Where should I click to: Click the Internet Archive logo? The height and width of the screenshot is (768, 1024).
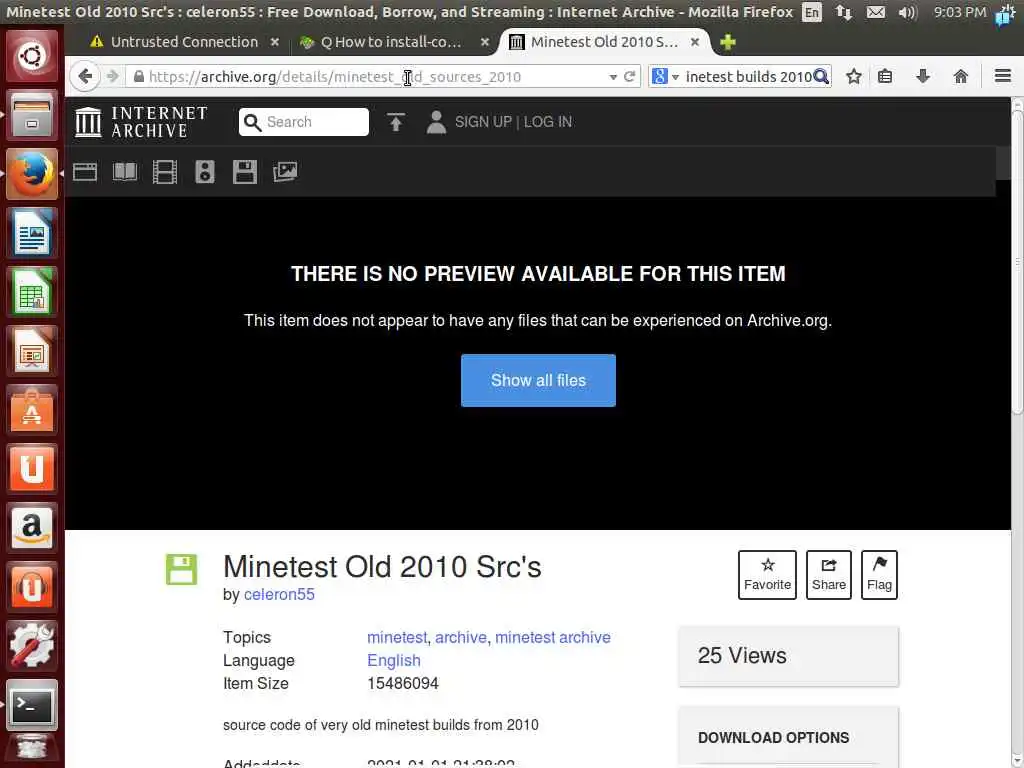141,122
